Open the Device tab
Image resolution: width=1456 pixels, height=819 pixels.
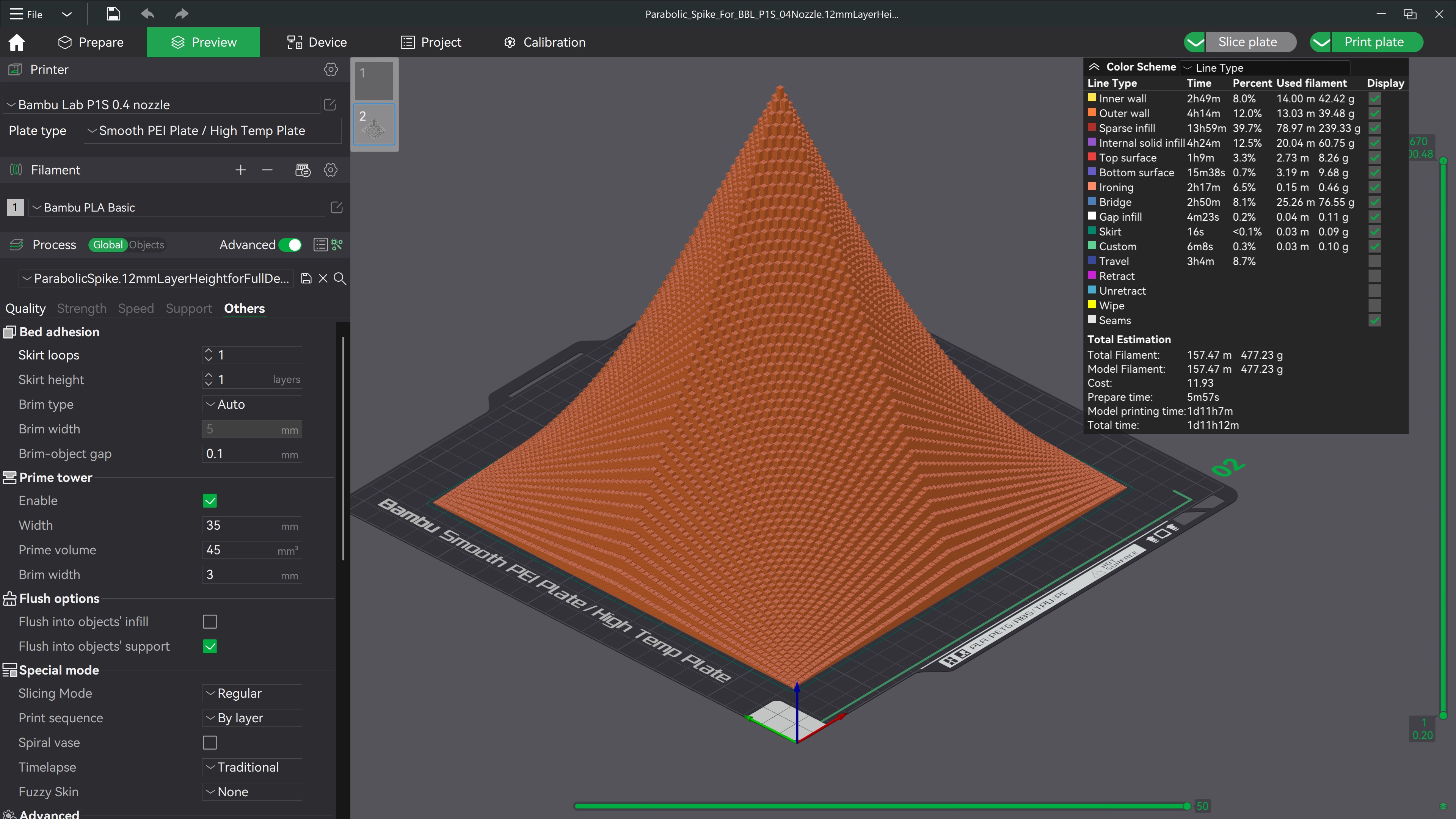[x=317, y=42]
